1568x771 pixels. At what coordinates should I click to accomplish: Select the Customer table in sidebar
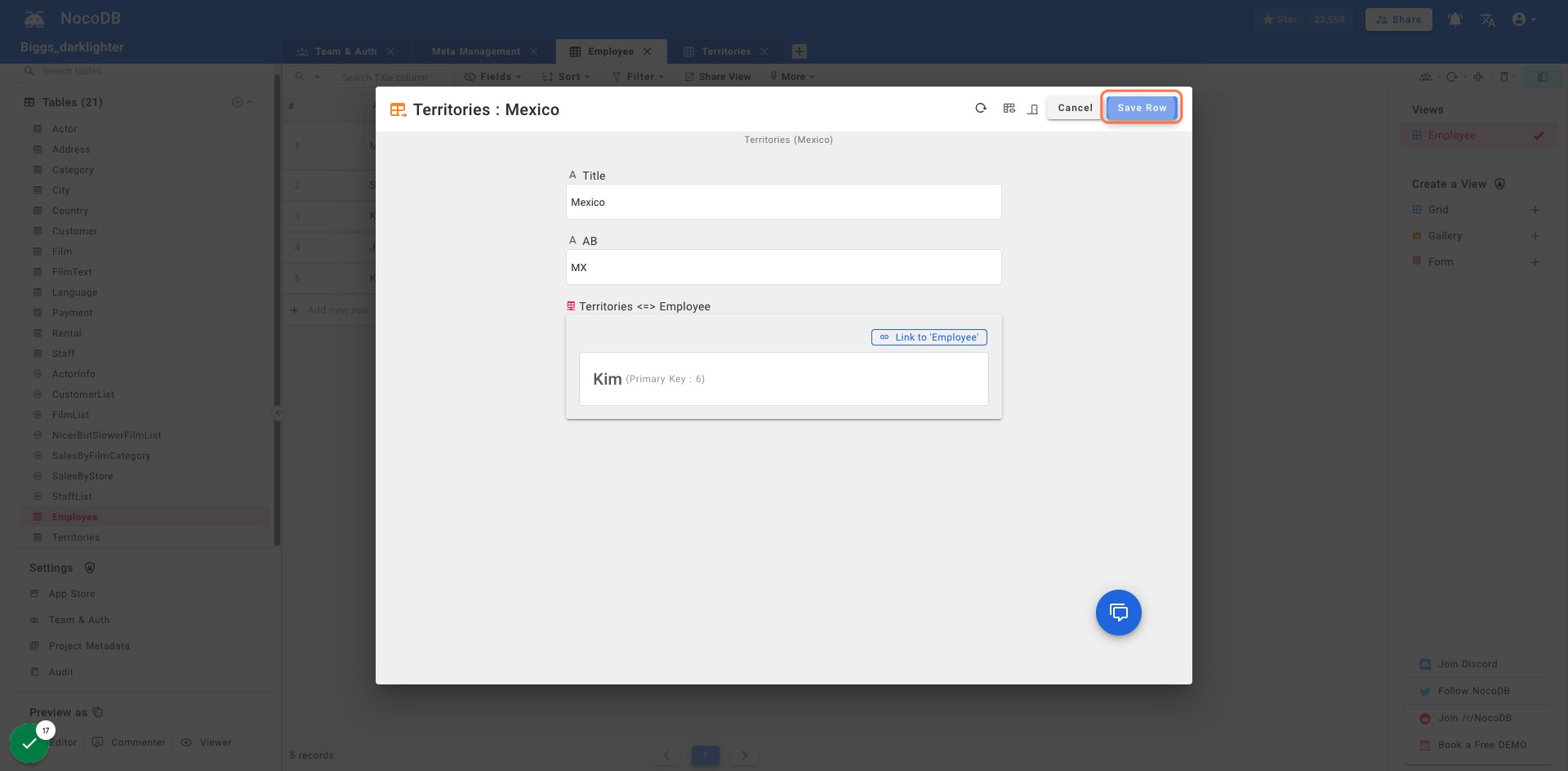coord(74,231)
